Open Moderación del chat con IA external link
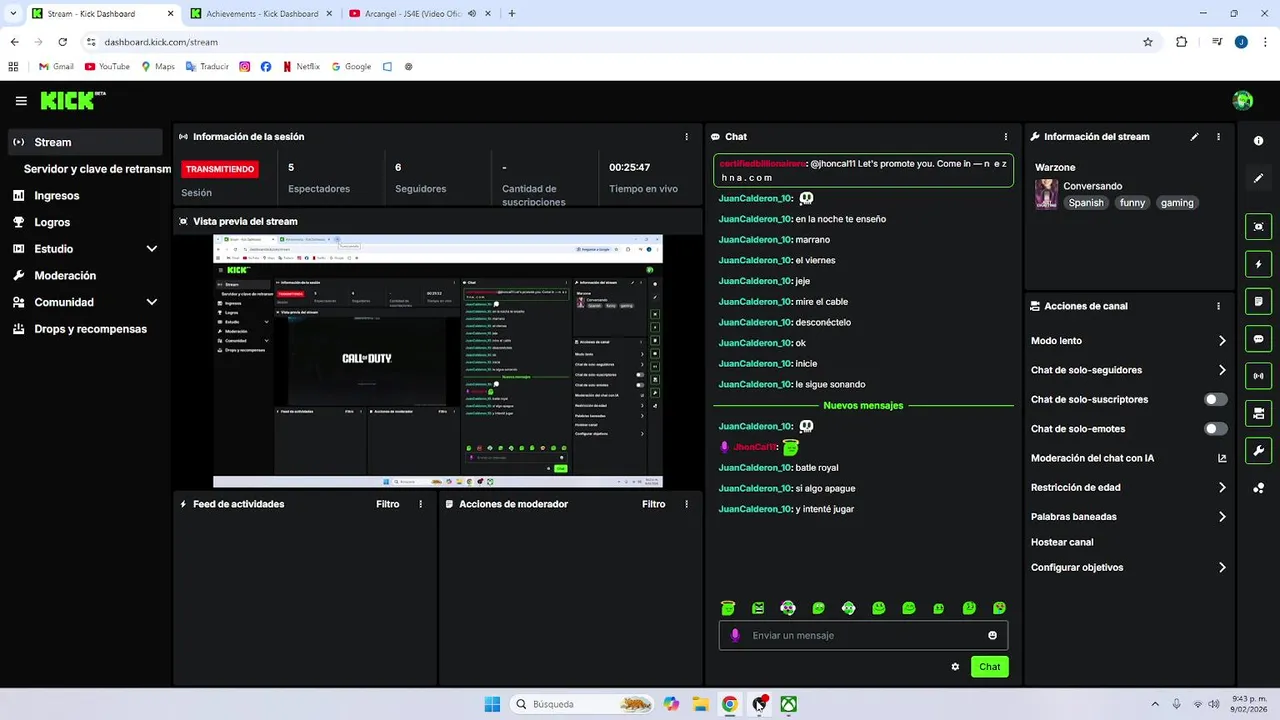1280x720 pixels. (x=1222, y=458)
